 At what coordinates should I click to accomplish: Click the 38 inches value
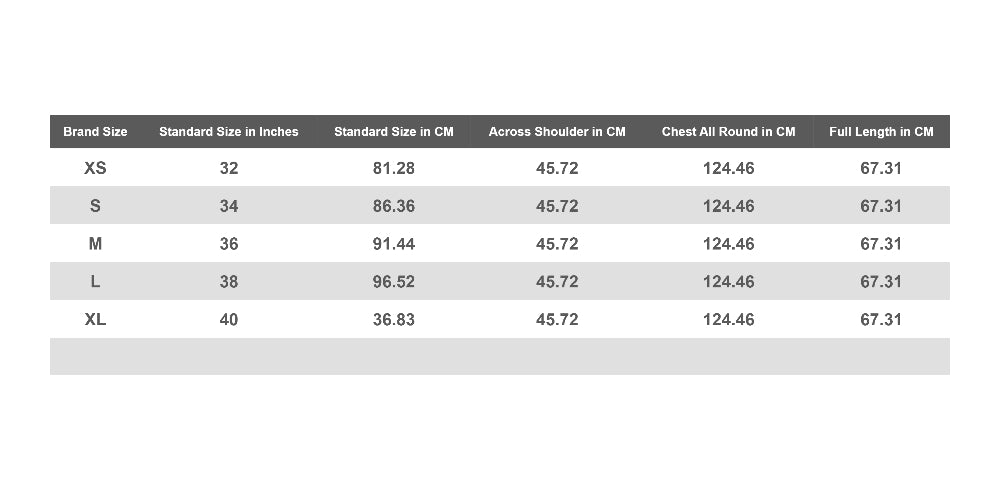click(x=228, y=281)
